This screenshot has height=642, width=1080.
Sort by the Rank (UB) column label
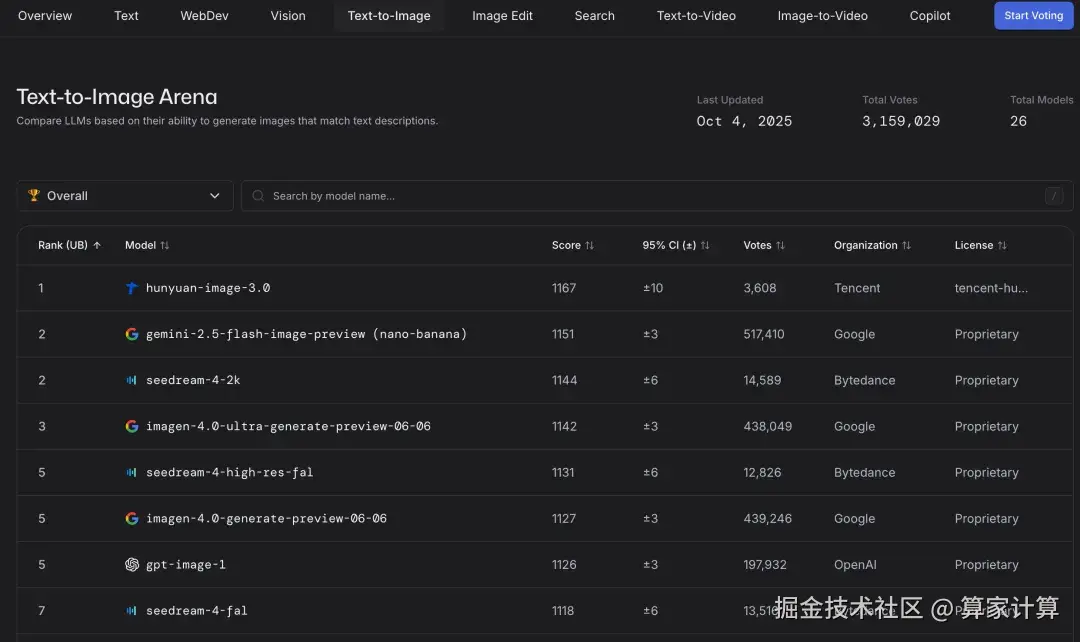[63, 245]
